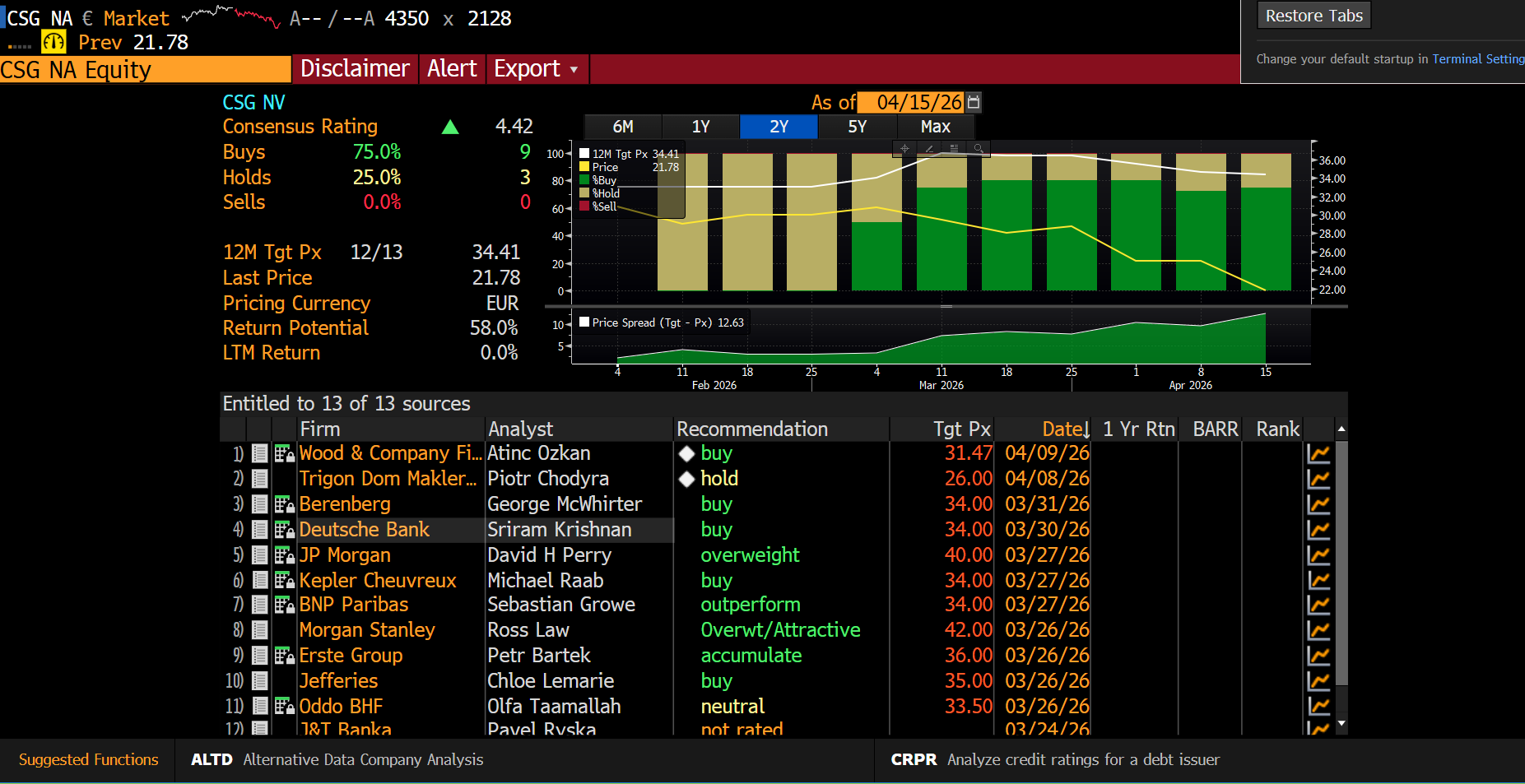Sort by the Tgt Px column header
The image size is (1525, 784).
click(x=962, y=429)
